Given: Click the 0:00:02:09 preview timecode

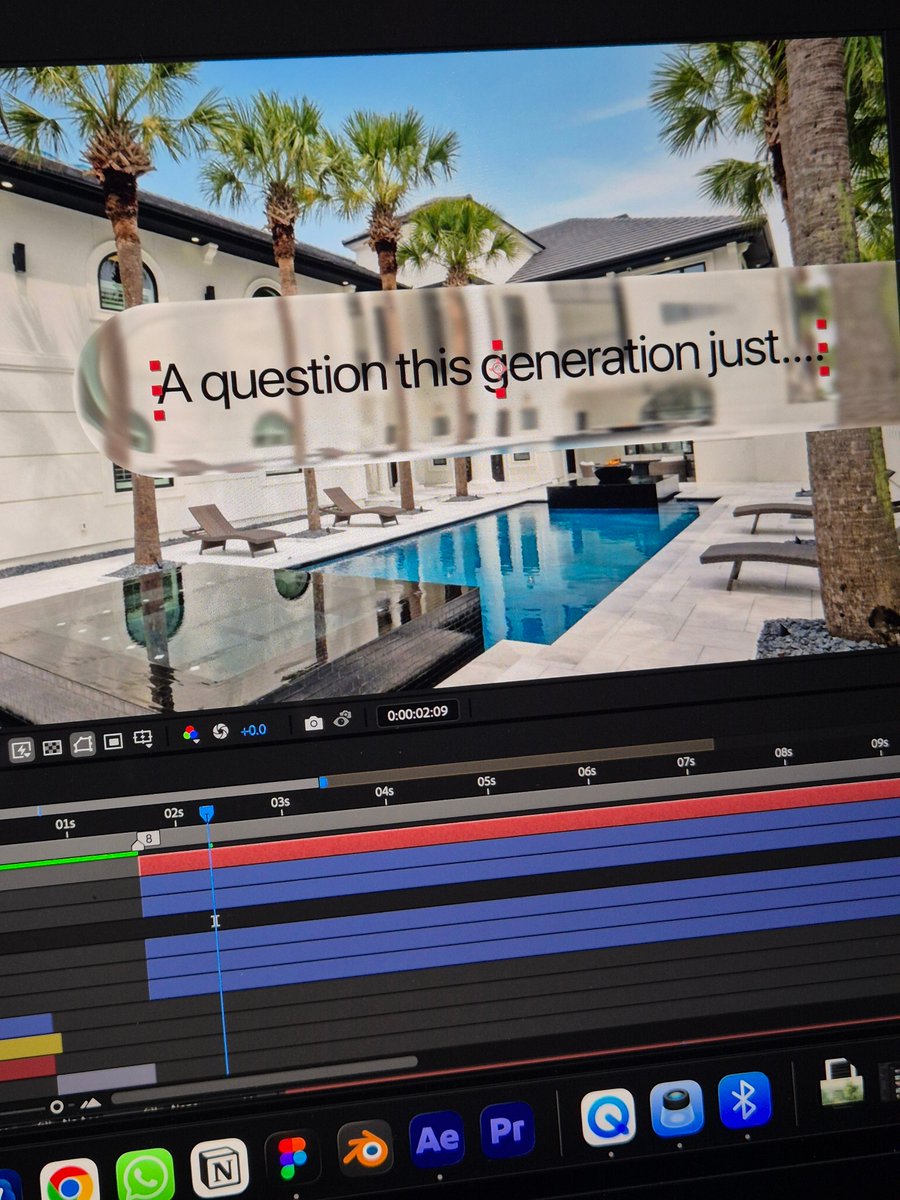Looking at the screenshot, I should (417, 715).
